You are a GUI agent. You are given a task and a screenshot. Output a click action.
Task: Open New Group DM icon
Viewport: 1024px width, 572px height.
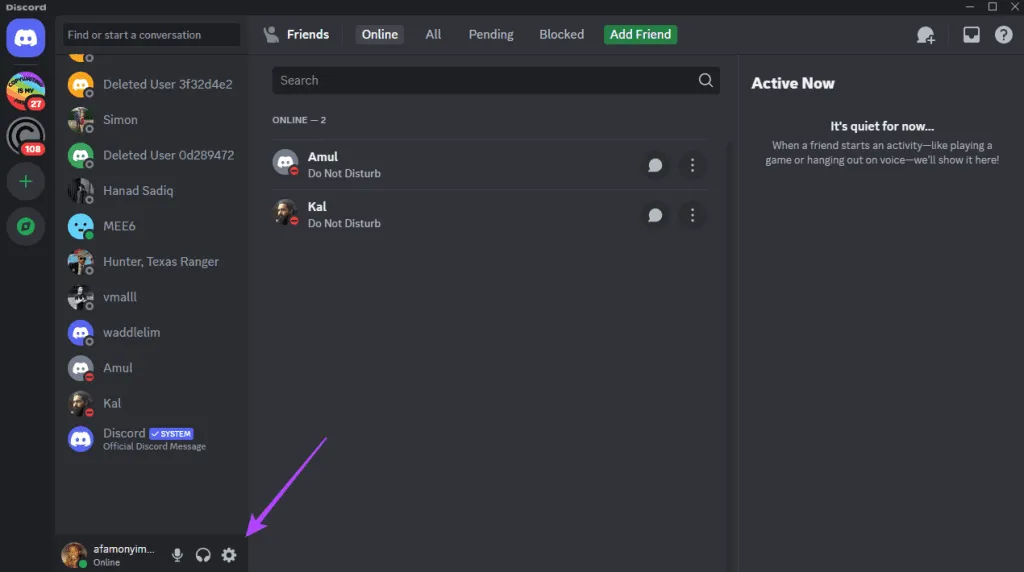point(925,35)
